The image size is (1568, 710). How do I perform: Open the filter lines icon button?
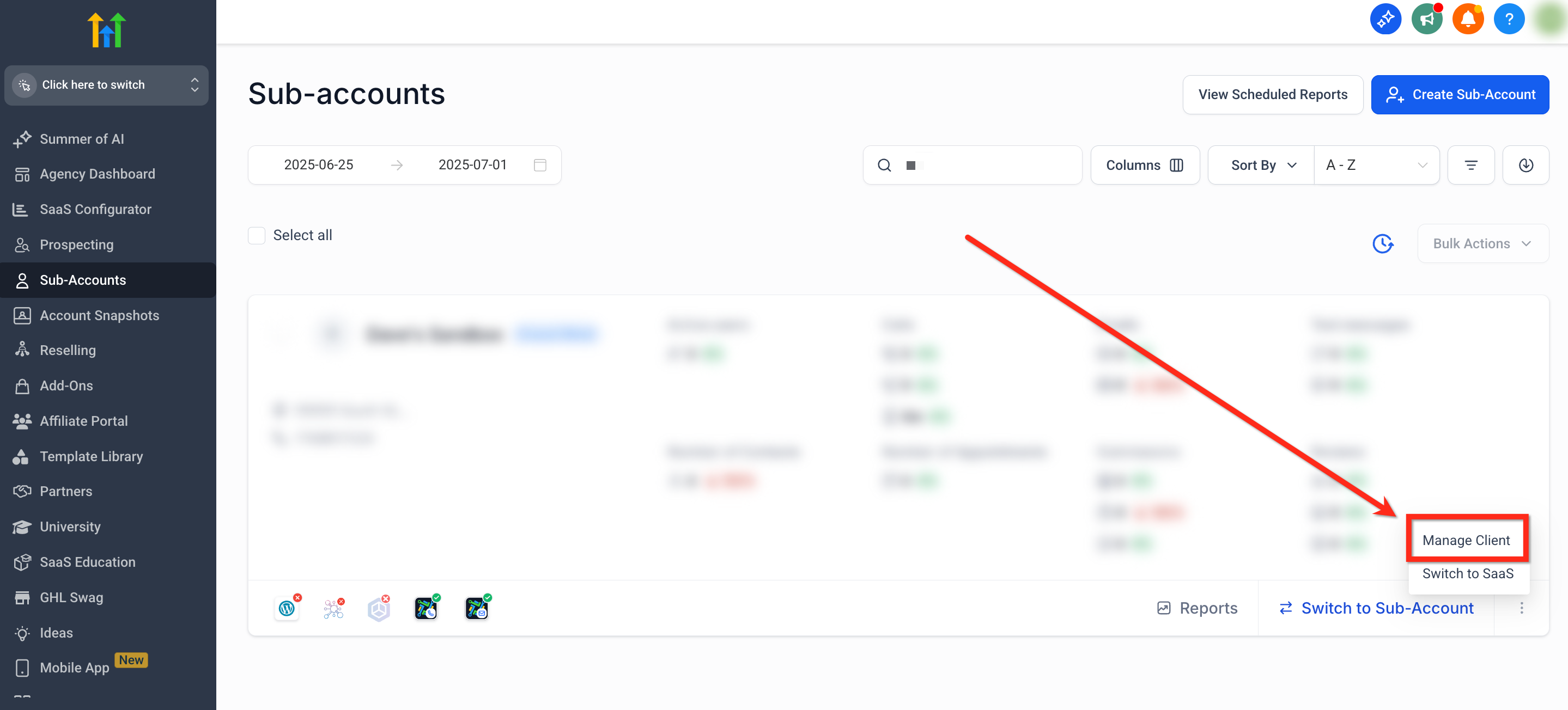click(x=1470, y=165)
